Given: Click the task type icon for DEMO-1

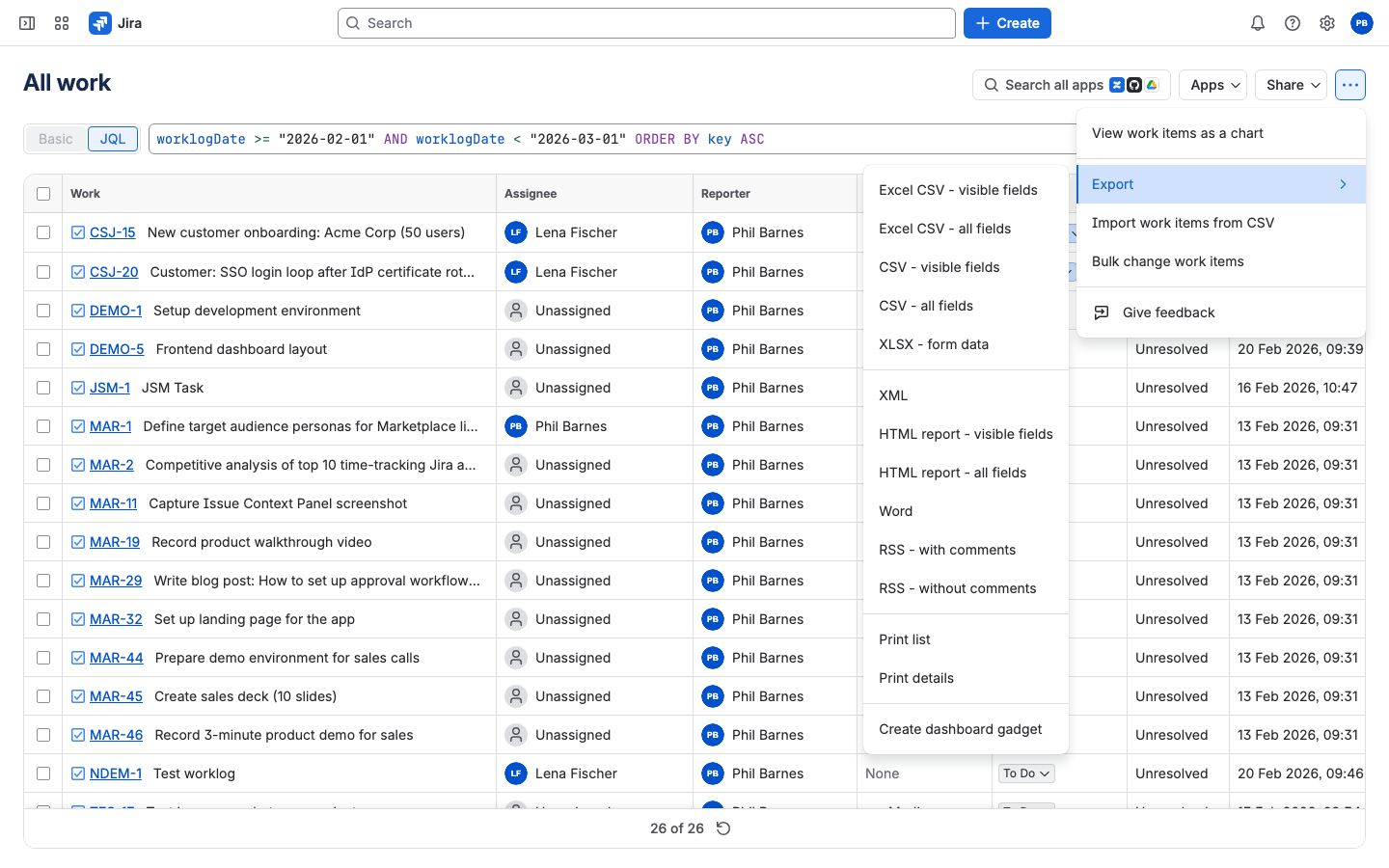Looking at the screenshot, I should coord(78,311).
